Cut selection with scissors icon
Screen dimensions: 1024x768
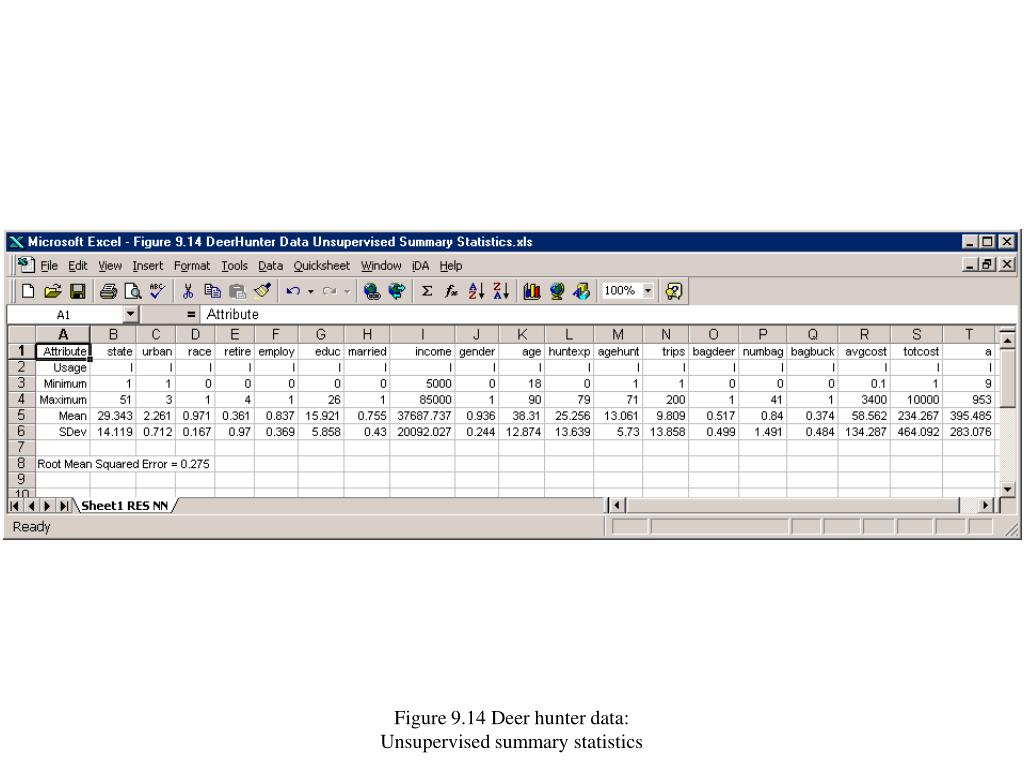188,291
